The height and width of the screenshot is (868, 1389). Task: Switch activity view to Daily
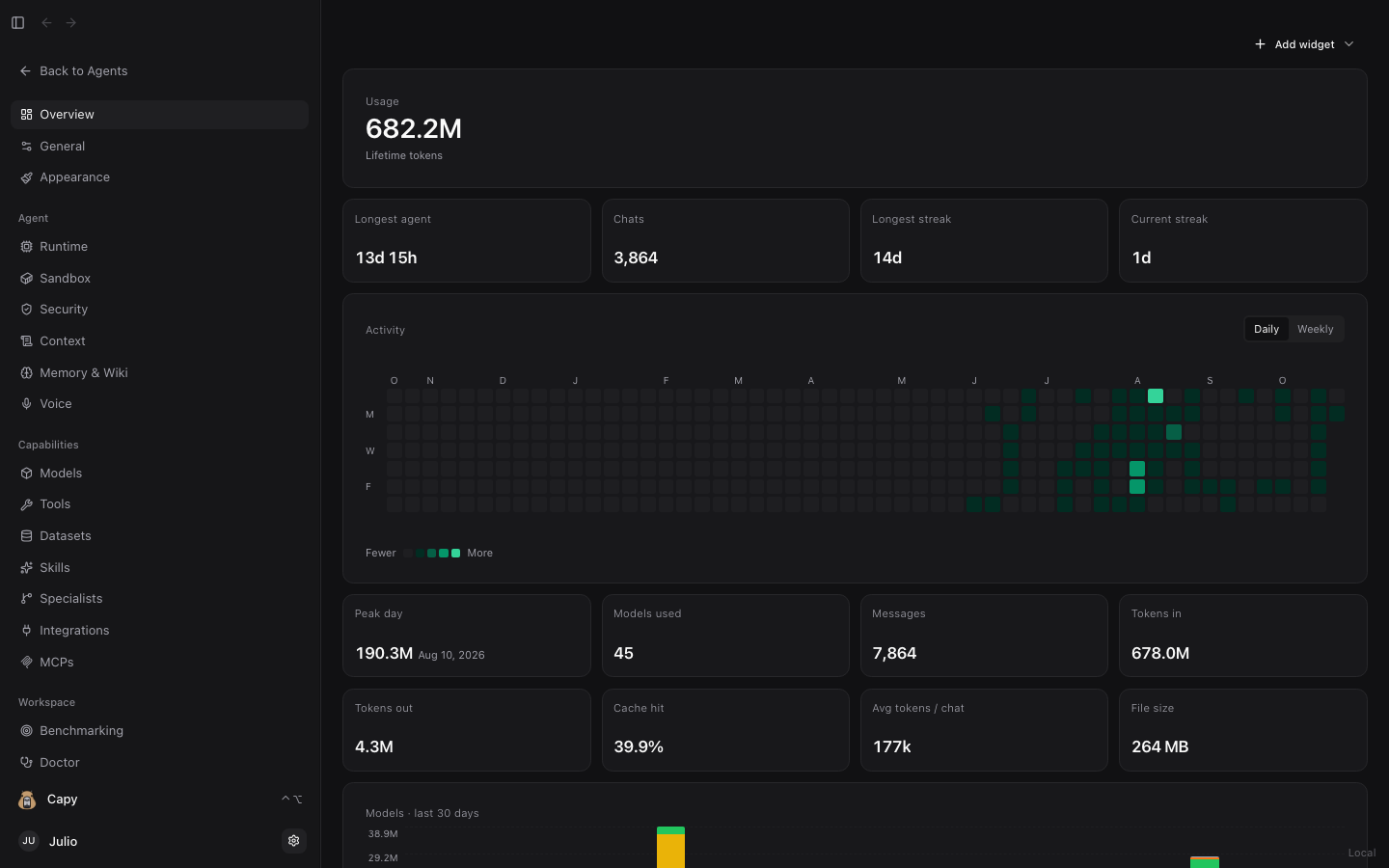pyautogui.click(x=1266, y=329)
